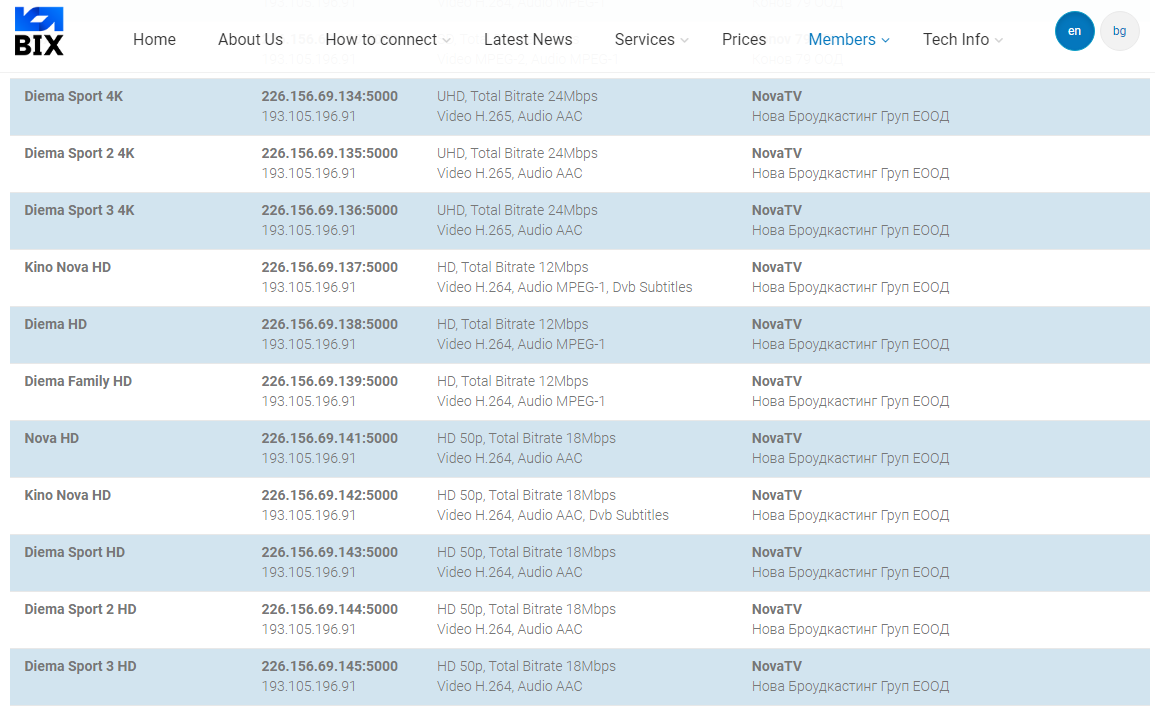Click UHD bitrate text for Diema Sport 2 4K
Image resolution: width=1155 pixels, height=712 pixels.
coord(517,153)
